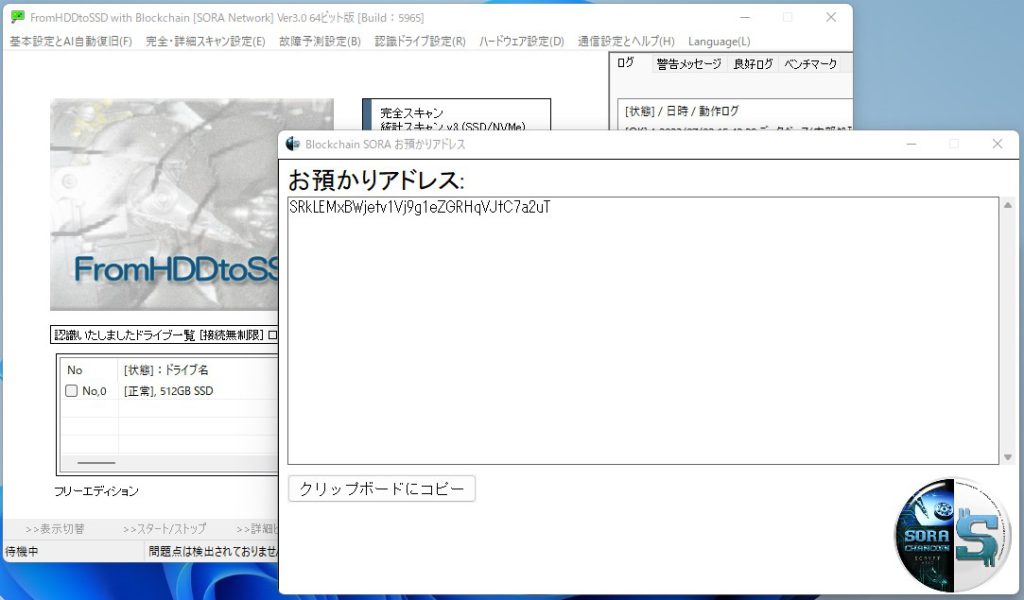This screenshot has width=1024, height=600.
Task: Close the Blockchain SORA dialog
Action: pyautogui.click(x=997, y=144)
